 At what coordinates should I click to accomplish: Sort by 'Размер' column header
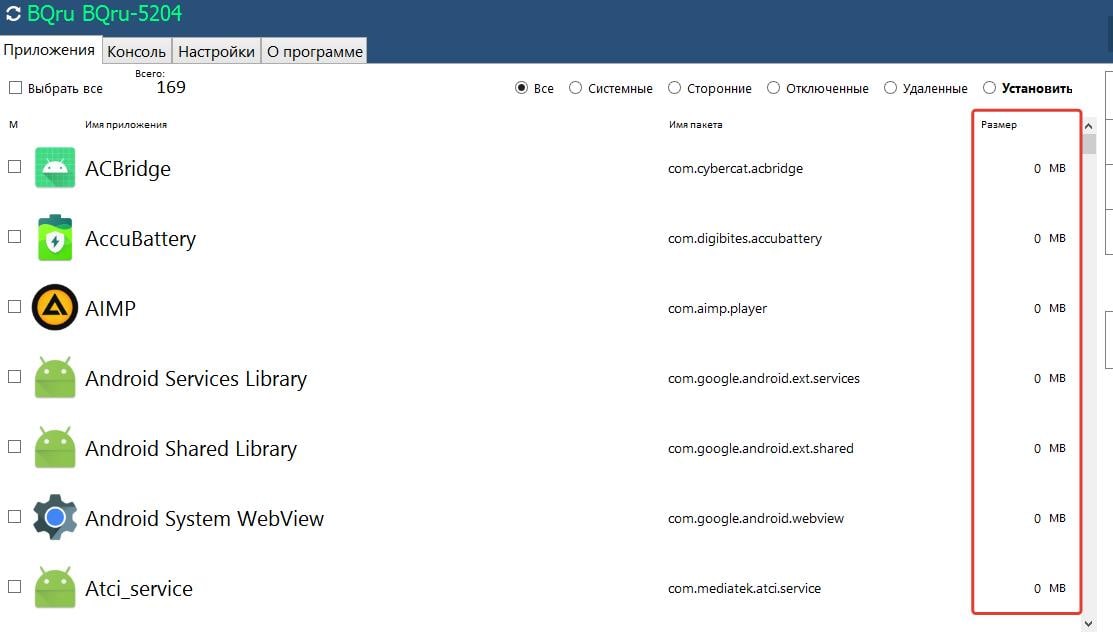tap(999, 124)
